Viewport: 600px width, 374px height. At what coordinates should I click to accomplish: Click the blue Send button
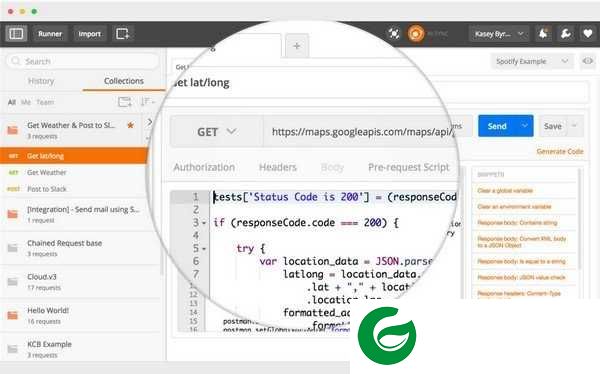coord(497,126)
